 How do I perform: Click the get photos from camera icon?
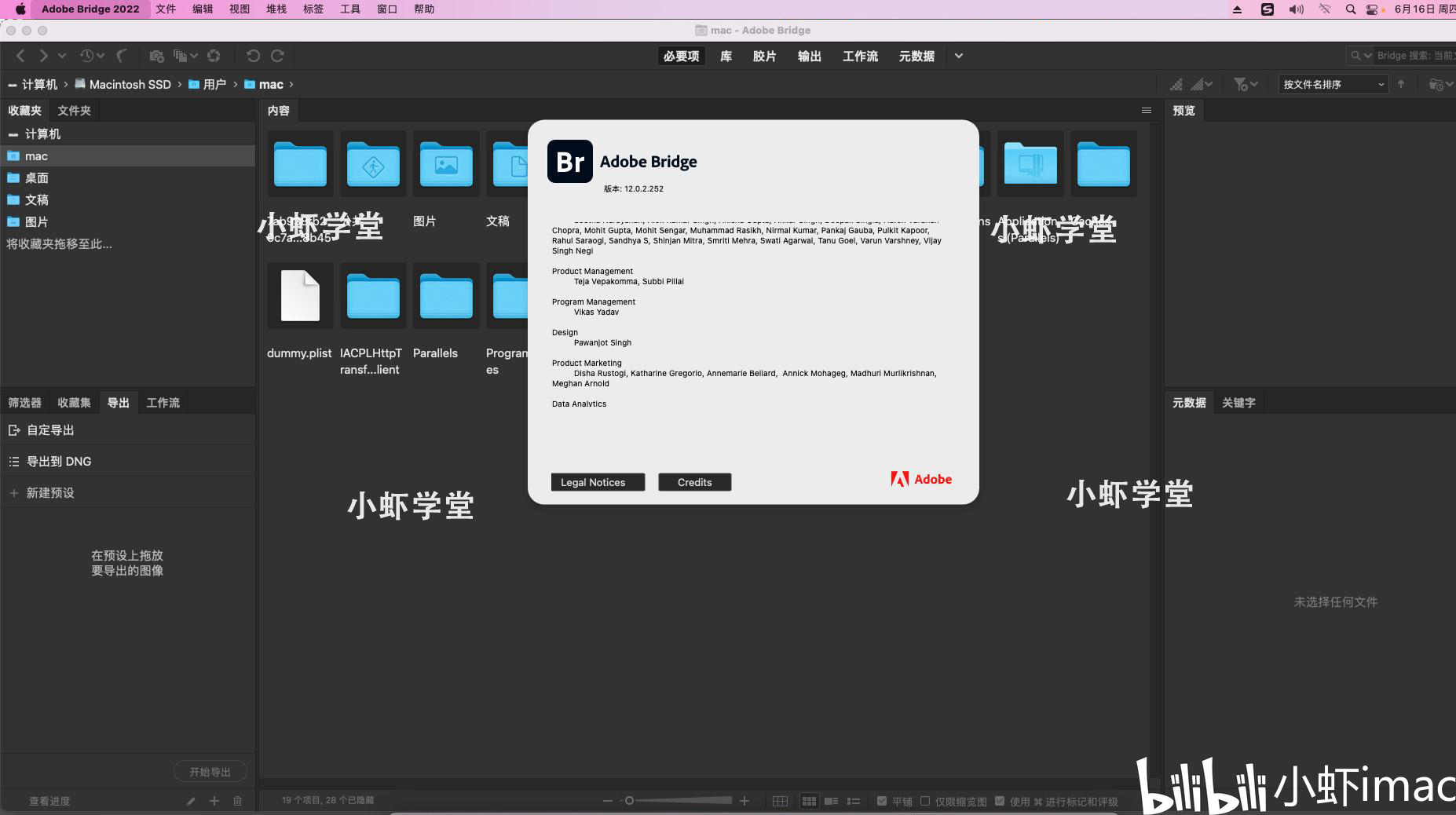click(156, 55)
